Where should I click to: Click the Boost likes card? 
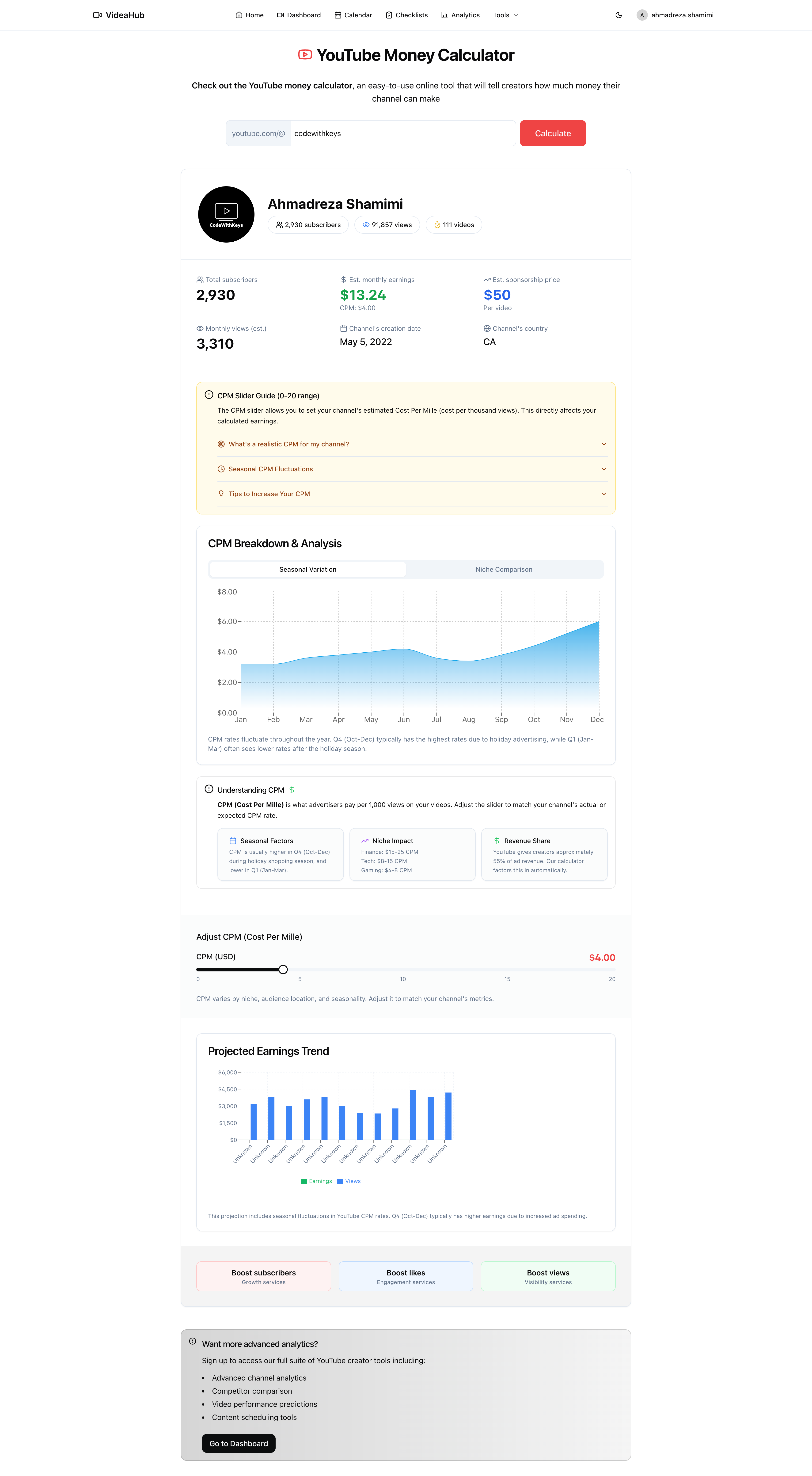click(x=406, y=1276)
